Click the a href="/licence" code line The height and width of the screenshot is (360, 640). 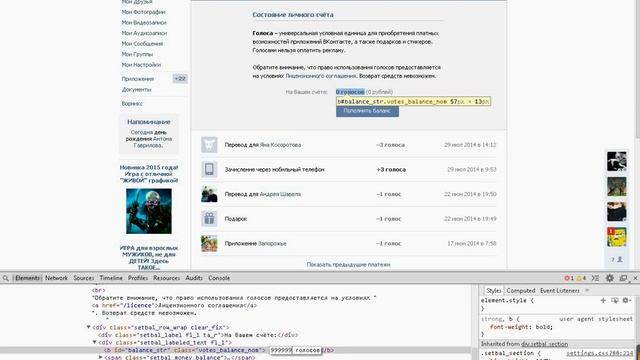coord(174,305)
